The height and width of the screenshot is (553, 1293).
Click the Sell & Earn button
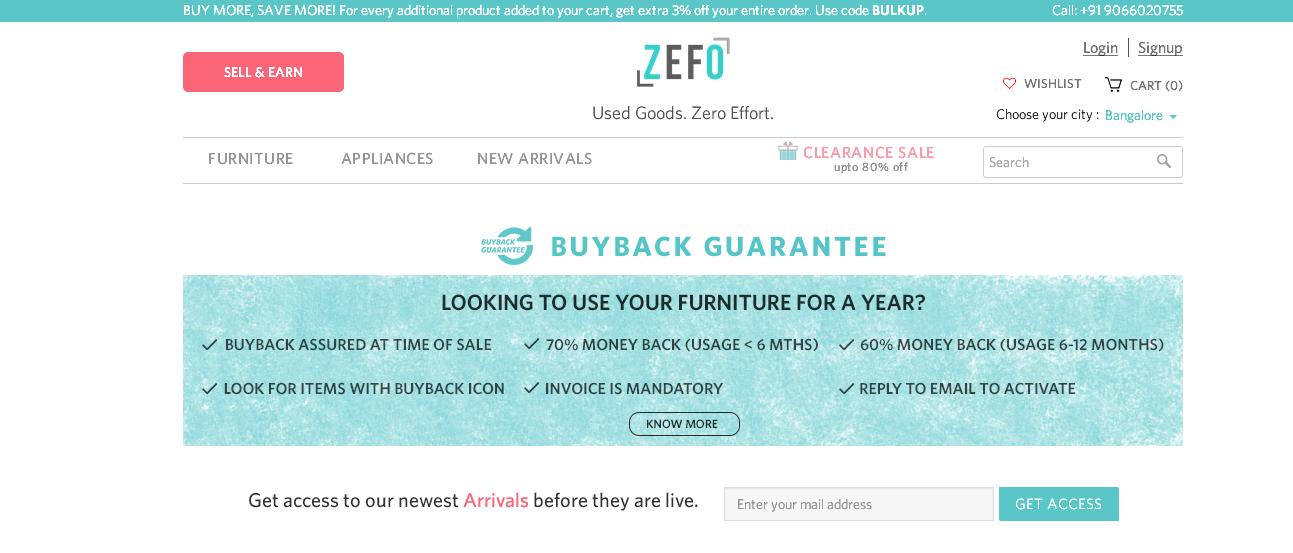[263, 72]
